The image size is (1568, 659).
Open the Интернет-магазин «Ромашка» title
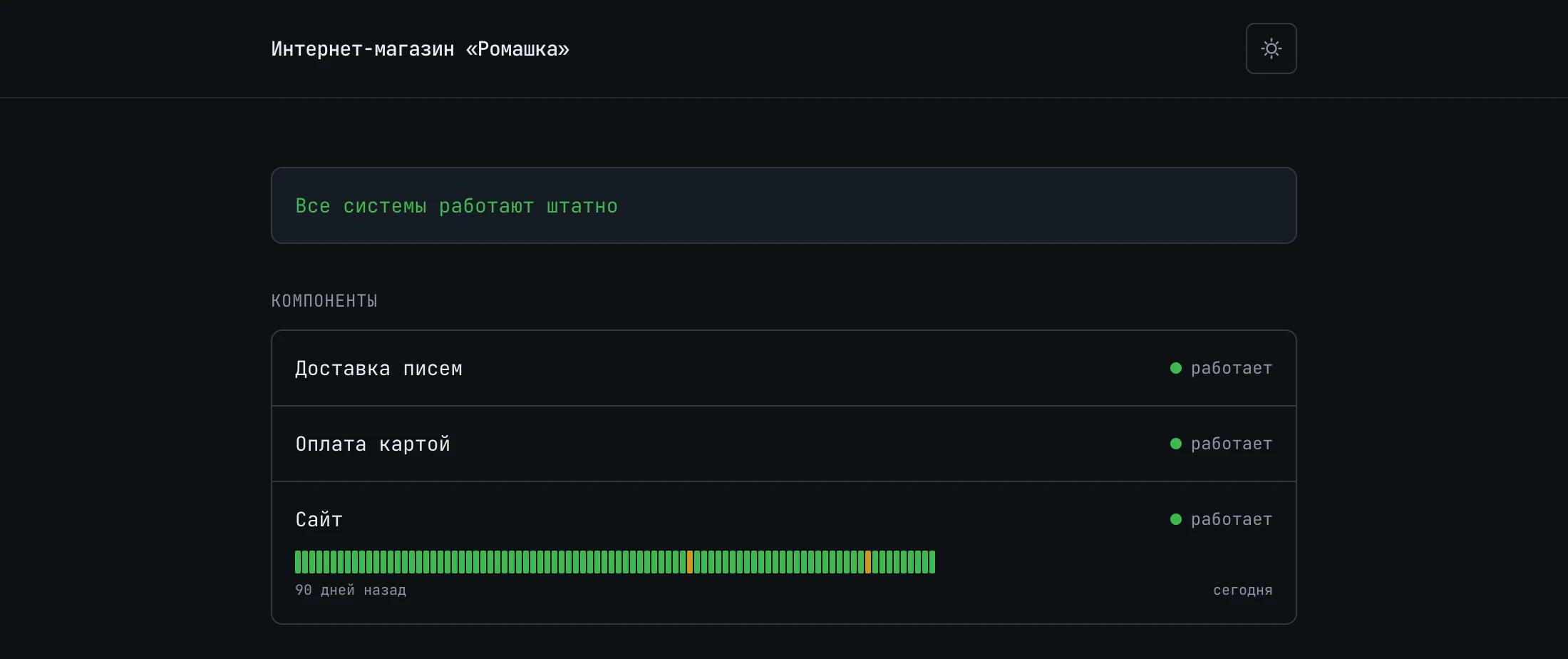tap(421, 48)
